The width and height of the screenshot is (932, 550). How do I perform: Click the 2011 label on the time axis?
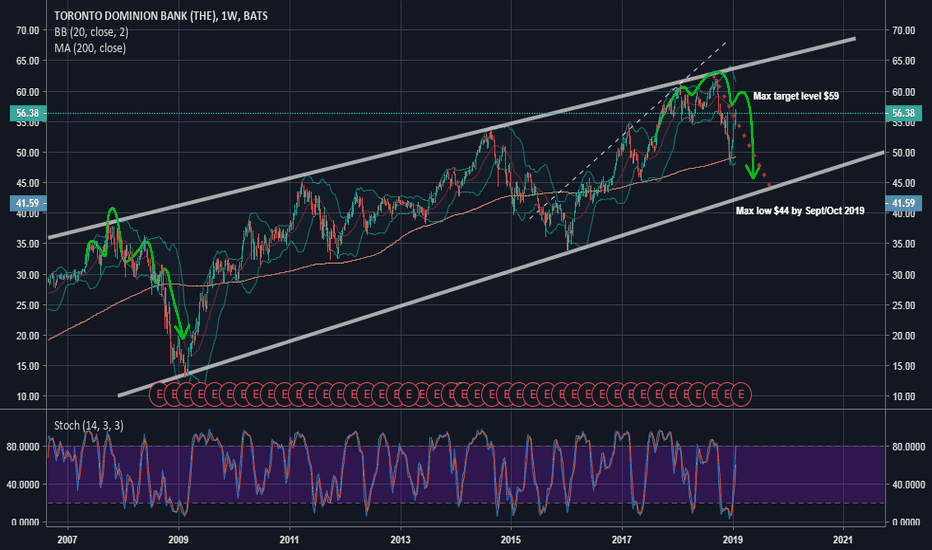tap(289, 539)
